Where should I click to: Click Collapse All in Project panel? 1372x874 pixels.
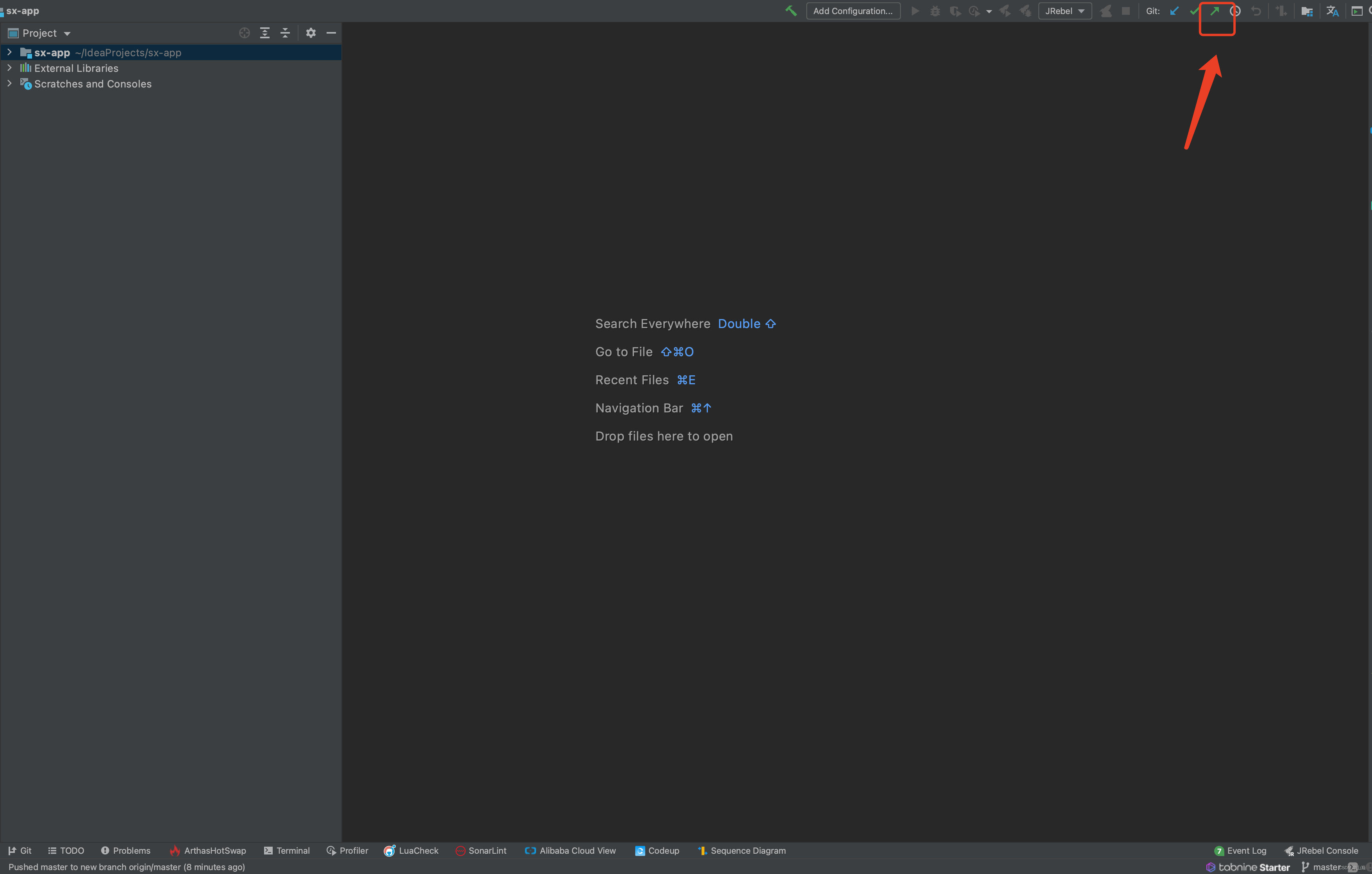[x=285, y=33]
